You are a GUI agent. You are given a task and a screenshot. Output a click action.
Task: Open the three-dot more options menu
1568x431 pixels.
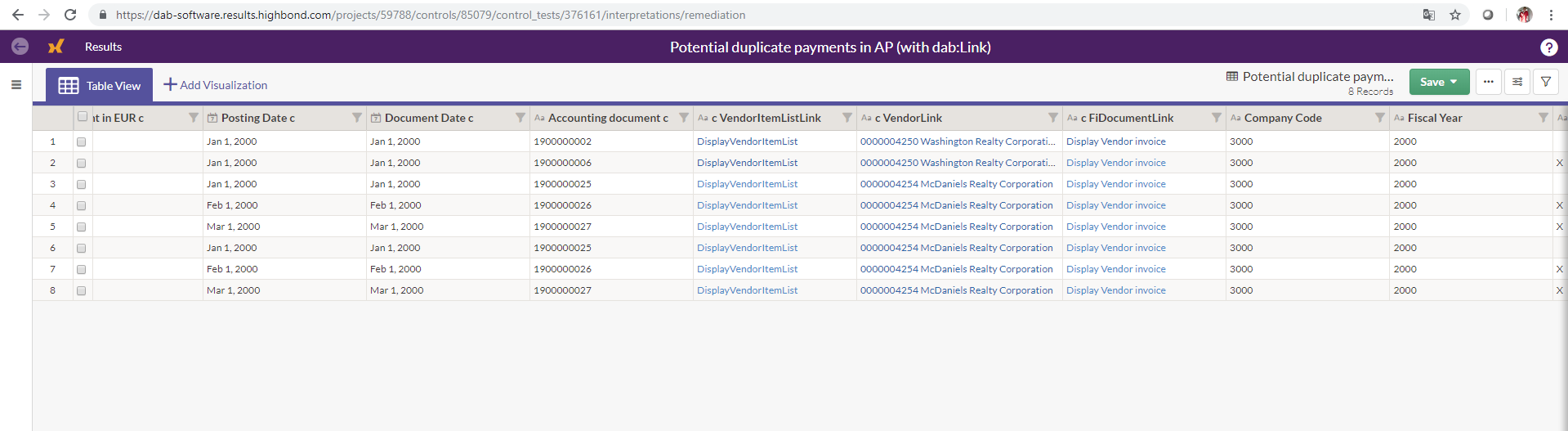1488,82
